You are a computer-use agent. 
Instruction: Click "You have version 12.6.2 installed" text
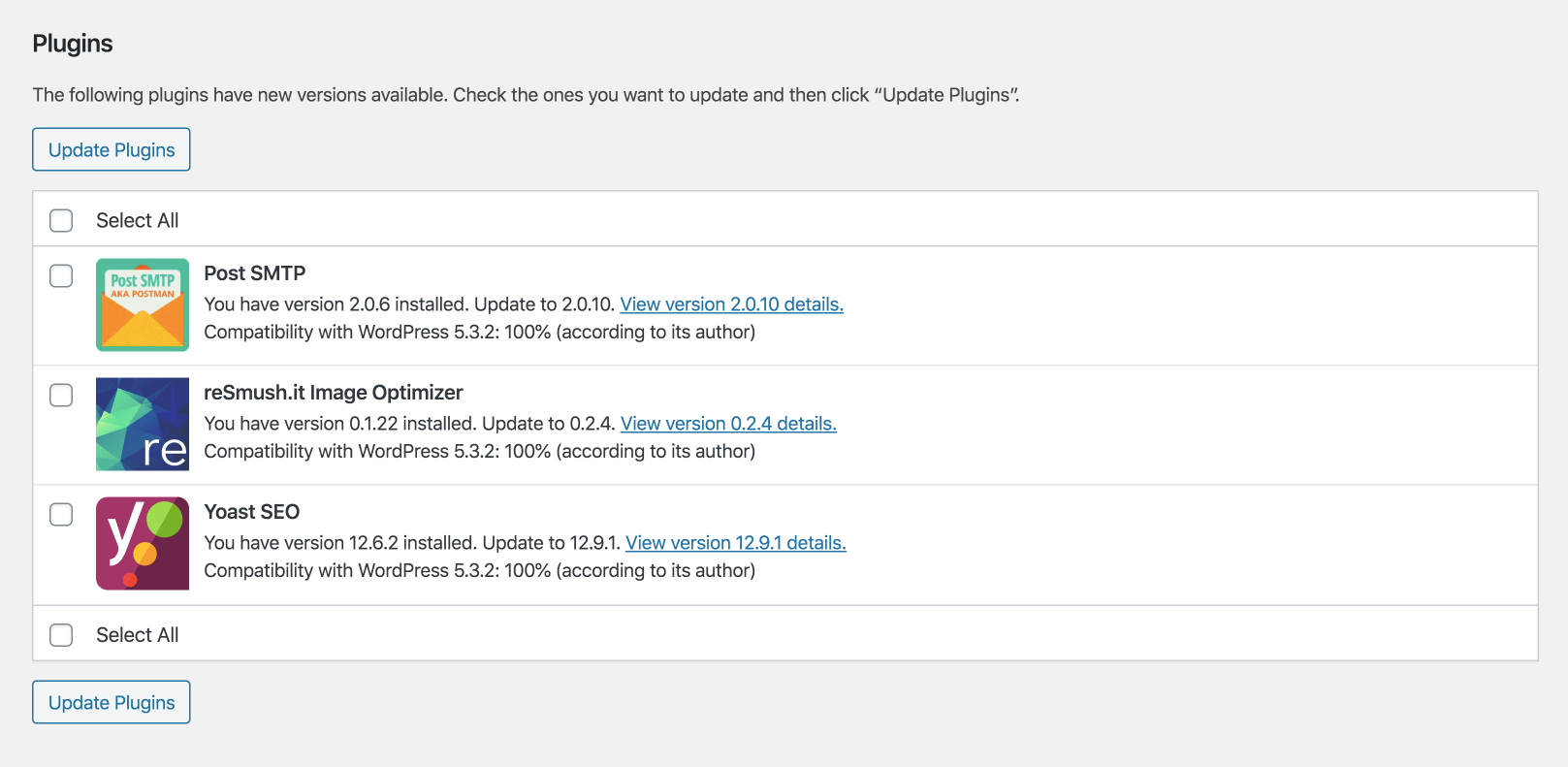point(340,543)
